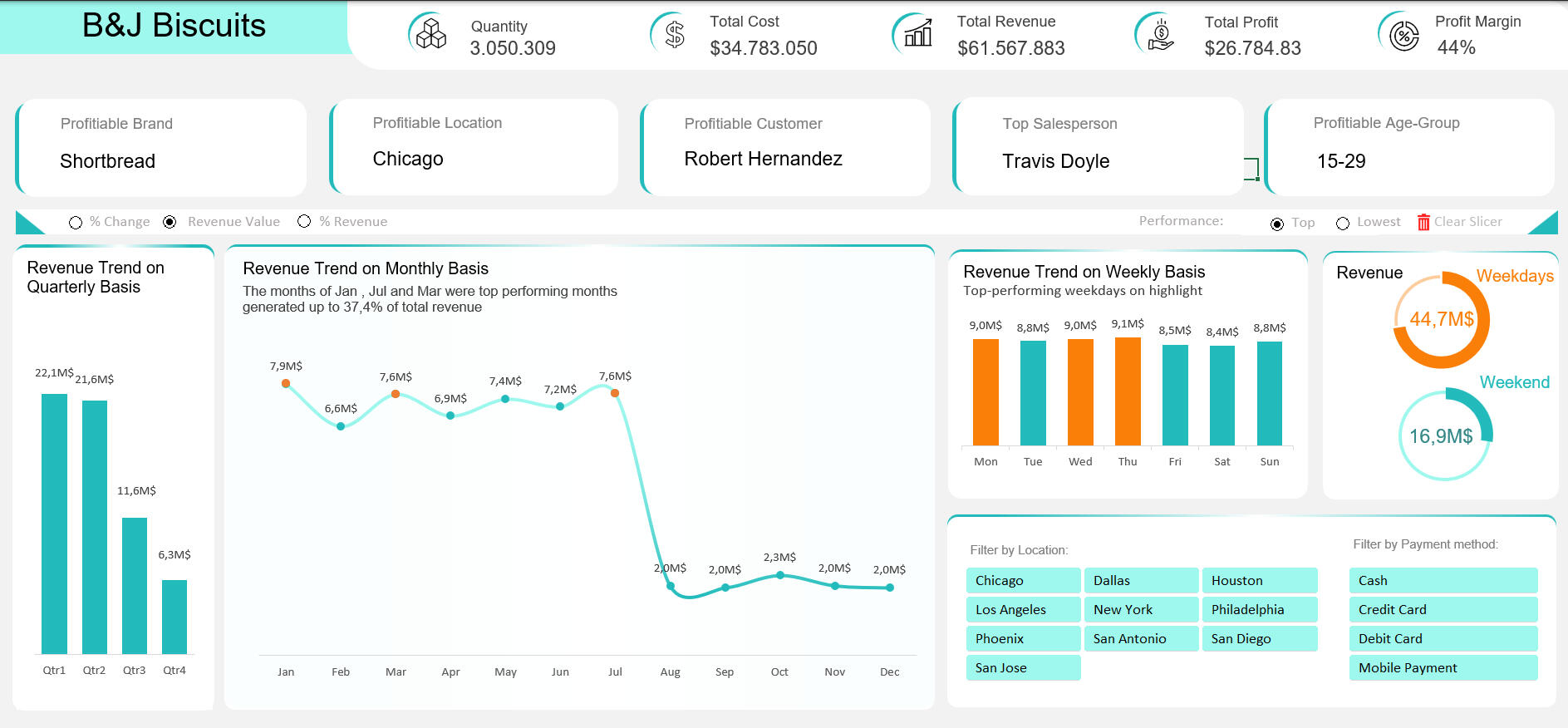Click the Total Revenue bar chart icon

[x=917, y=35]
